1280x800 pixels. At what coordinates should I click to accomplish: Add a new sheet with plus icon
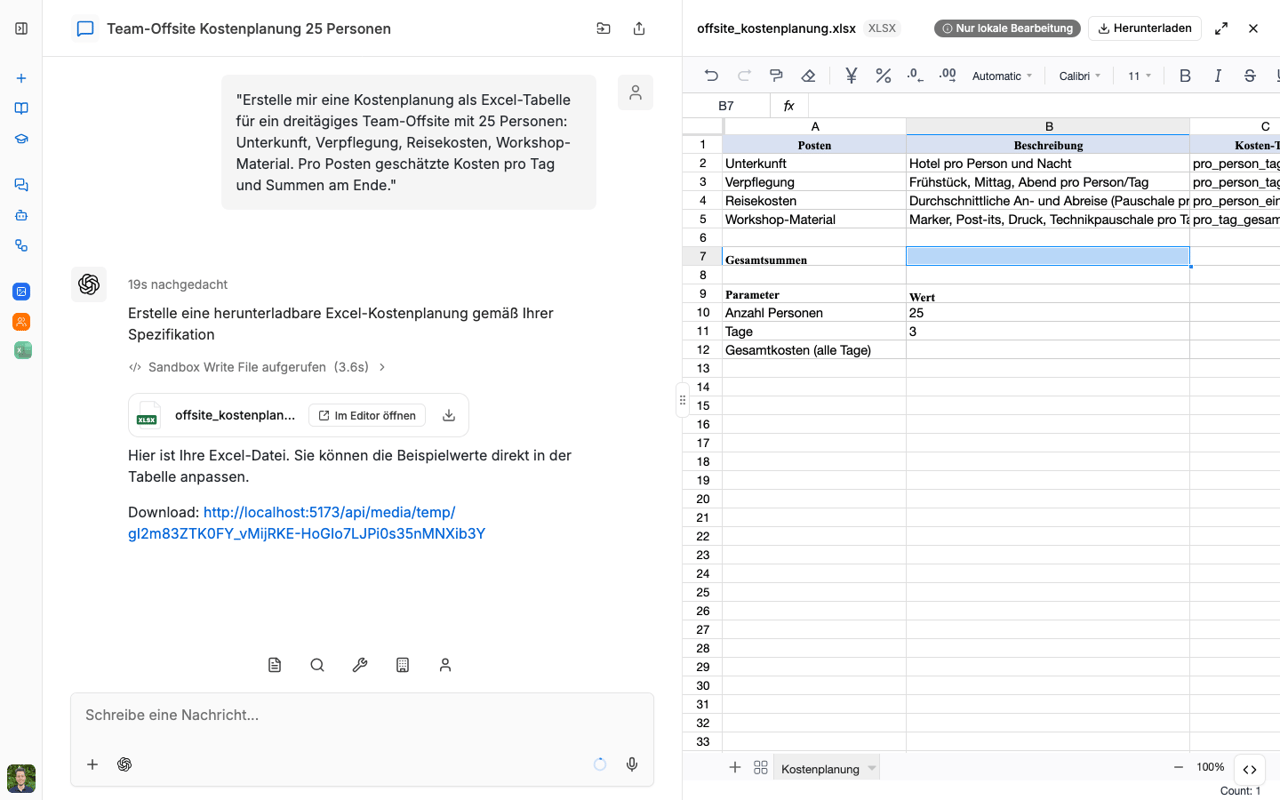pos(734,768)
